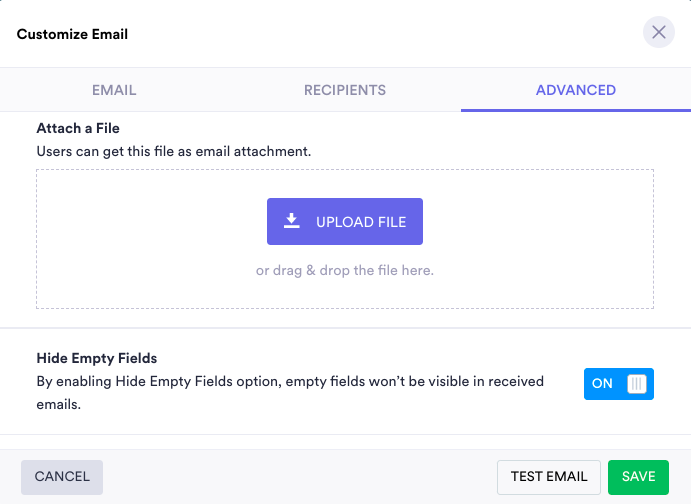Disable the Hide Empty Fields toggle
Image resolution: width=691 pixels, height=504 pixels.
(619, 384)
